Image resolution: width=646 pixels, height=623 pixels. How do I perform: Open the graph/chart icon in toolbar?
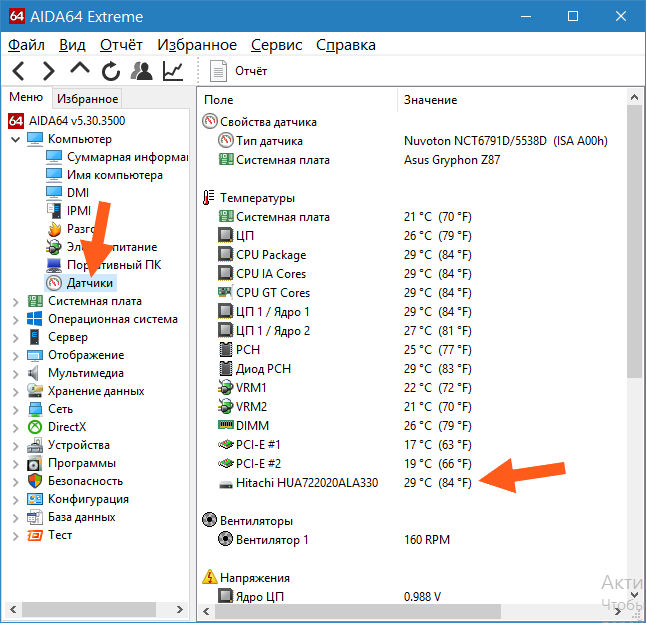click(173, 71)
